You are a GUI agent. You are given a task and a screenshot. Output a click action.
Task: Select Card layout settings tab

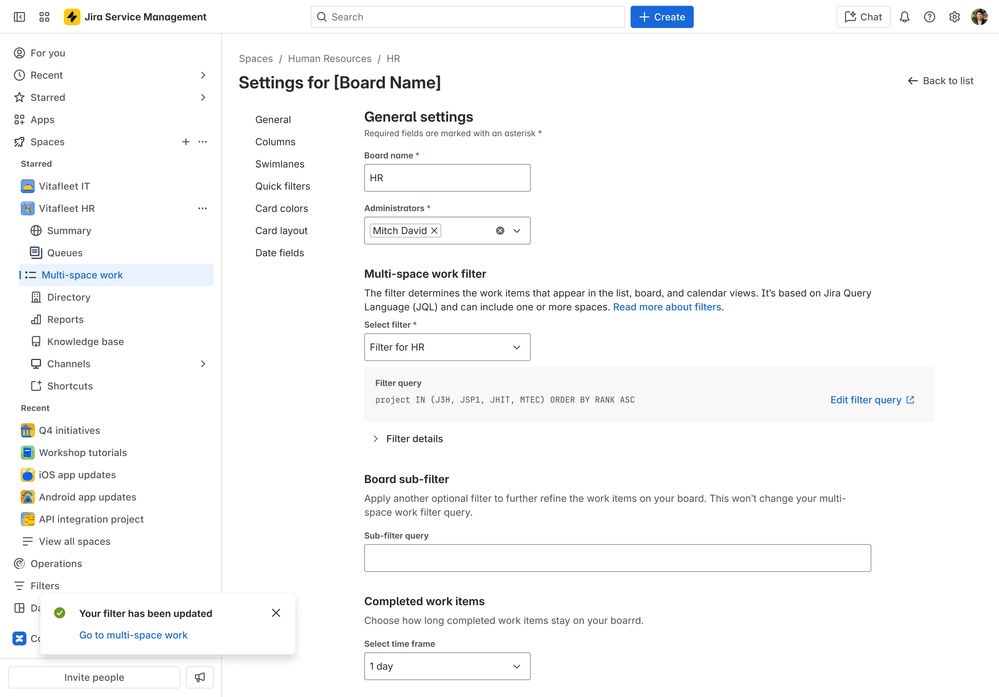281,231
